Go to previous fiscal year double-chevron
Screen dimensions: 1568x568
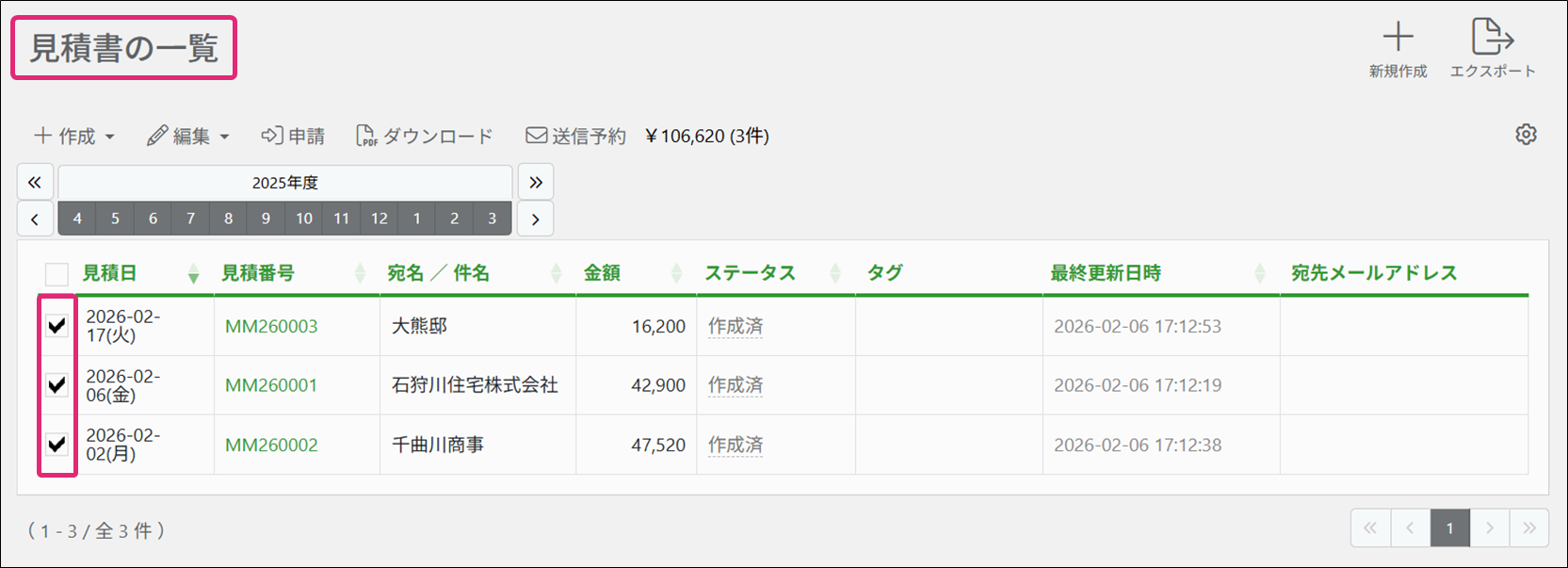35,183
